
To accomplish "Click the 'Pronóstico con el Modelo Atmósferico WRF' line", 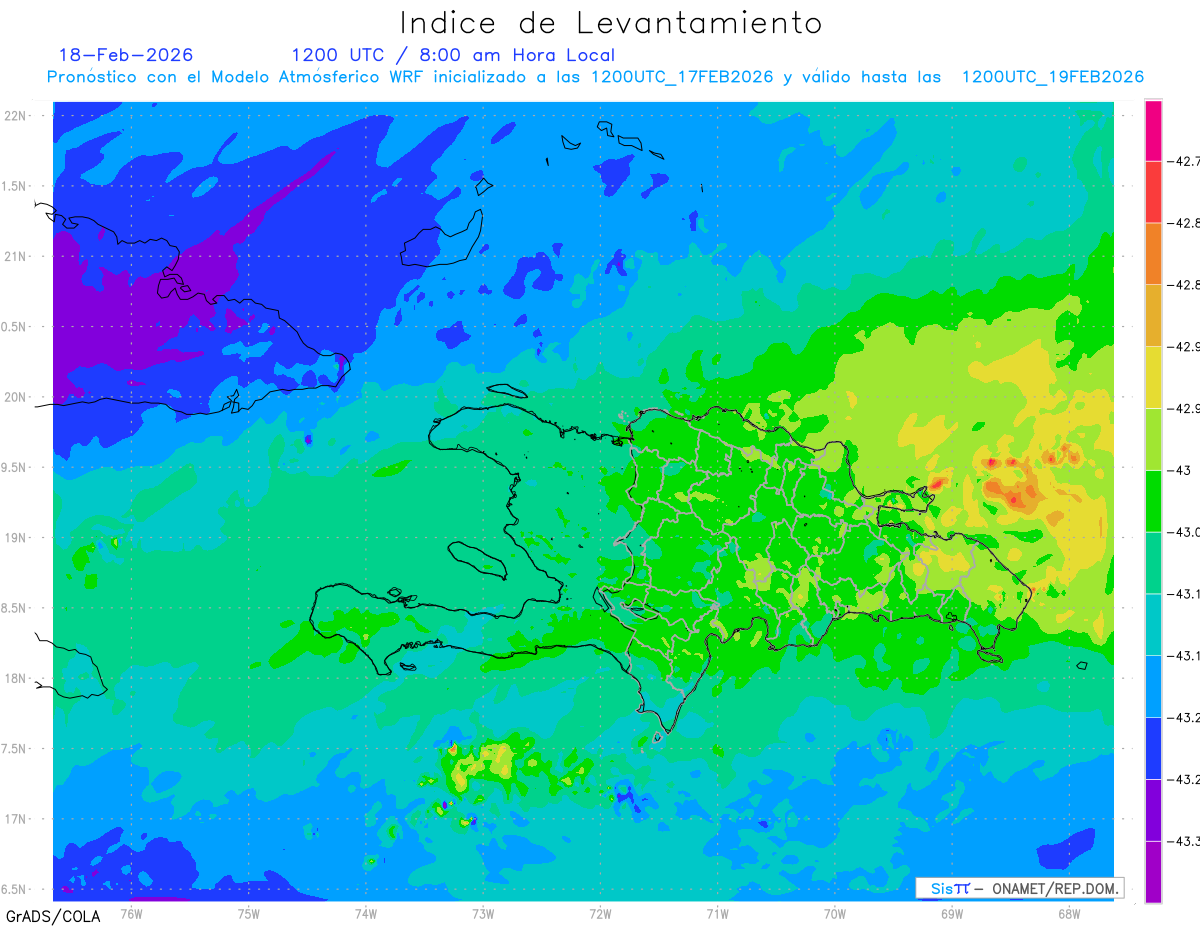I will coord(595,77).
